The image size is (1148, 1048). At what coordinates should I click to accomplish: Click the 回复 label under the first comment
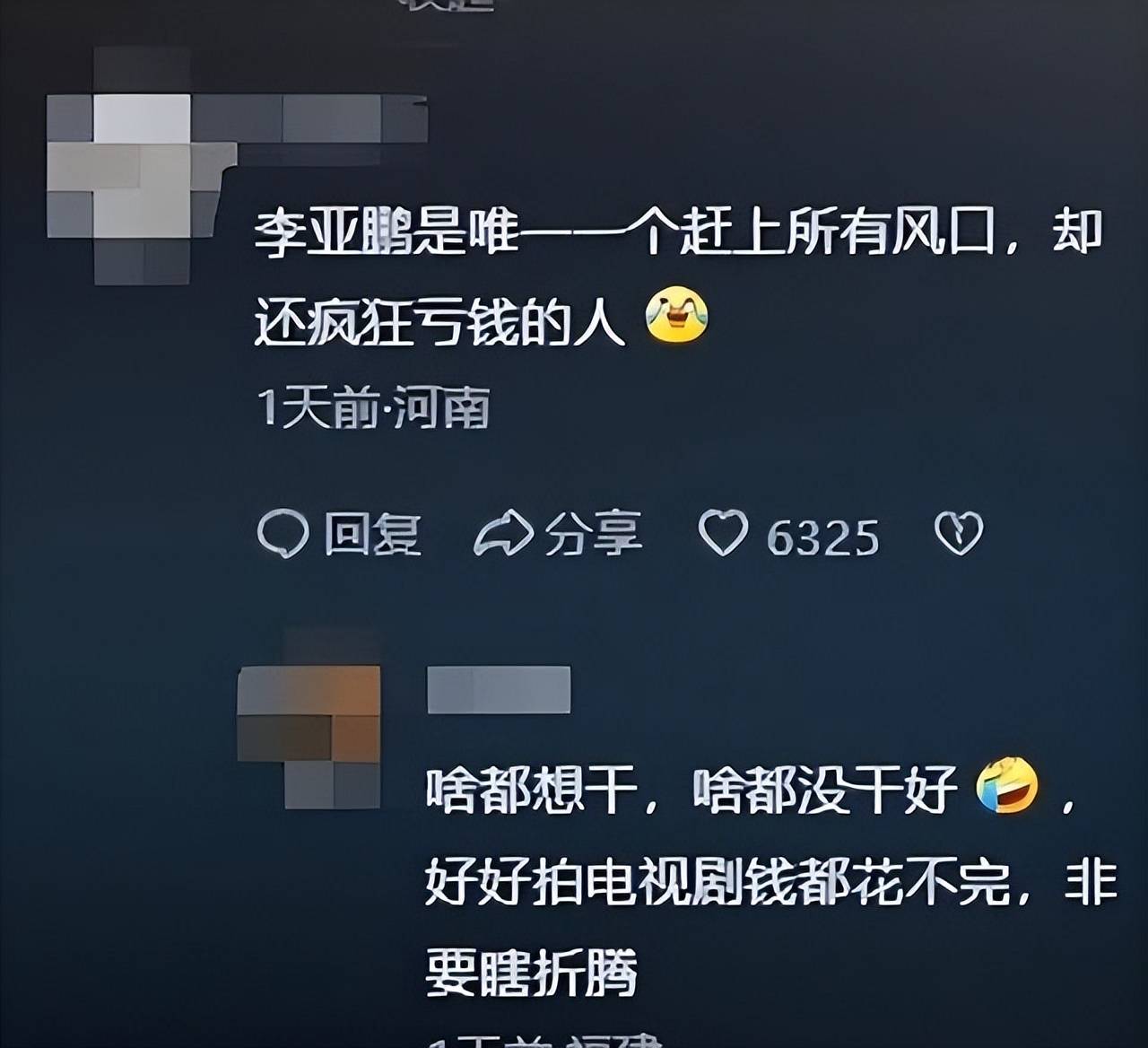[x=372, y=534]
